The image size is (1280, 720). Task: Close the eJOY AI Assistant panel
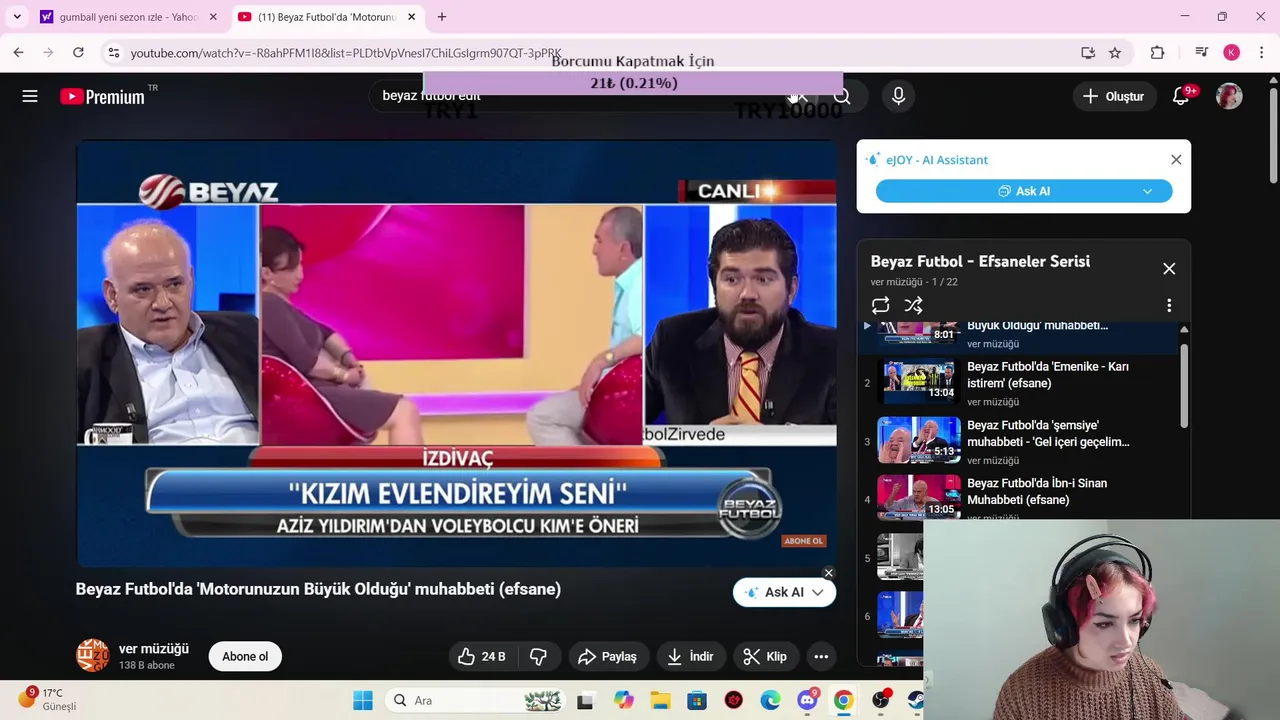click(x=1176, y=159)
